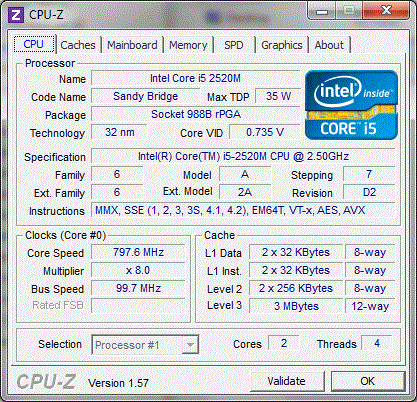This screenshot has height=402, width=417.
Task: Click the L1 Inst. size 2 x 32 KBytes
Action: coord(296,270)
